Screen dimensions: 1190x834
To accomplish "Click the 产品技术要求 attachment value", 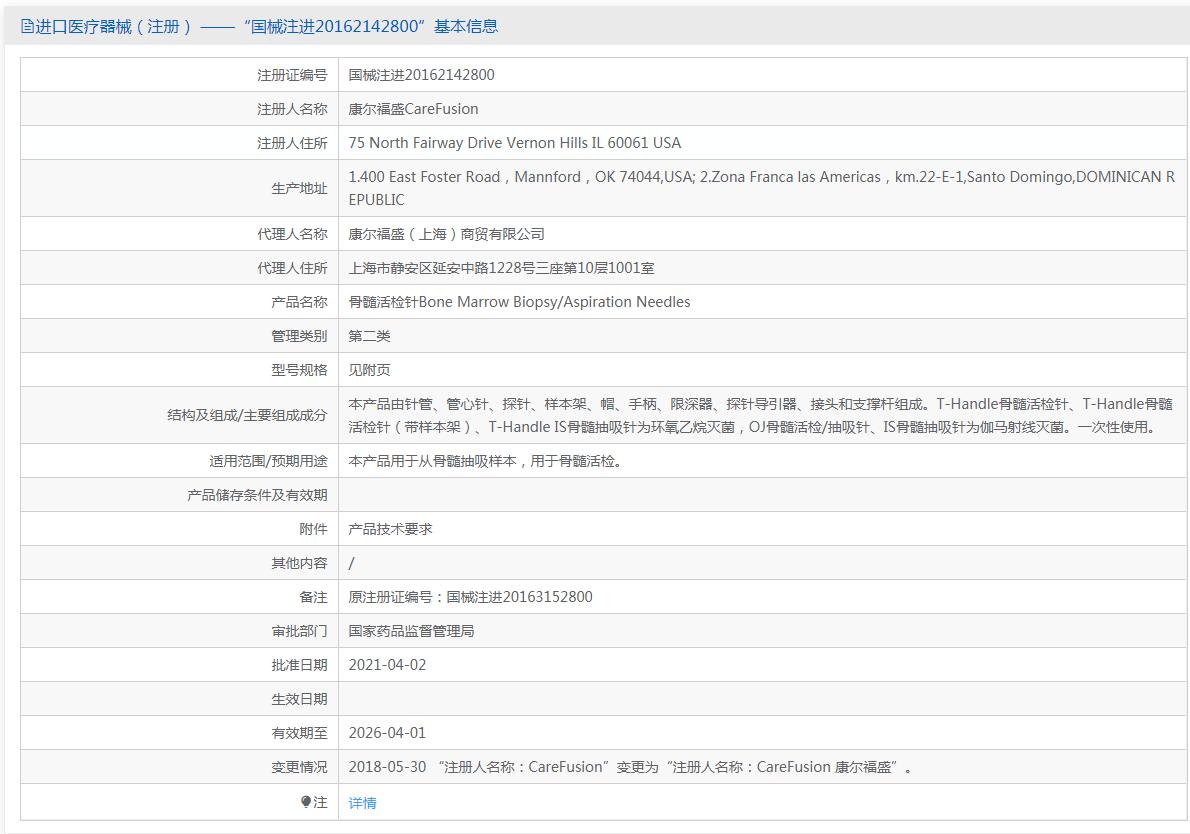I will click(390, 529).
